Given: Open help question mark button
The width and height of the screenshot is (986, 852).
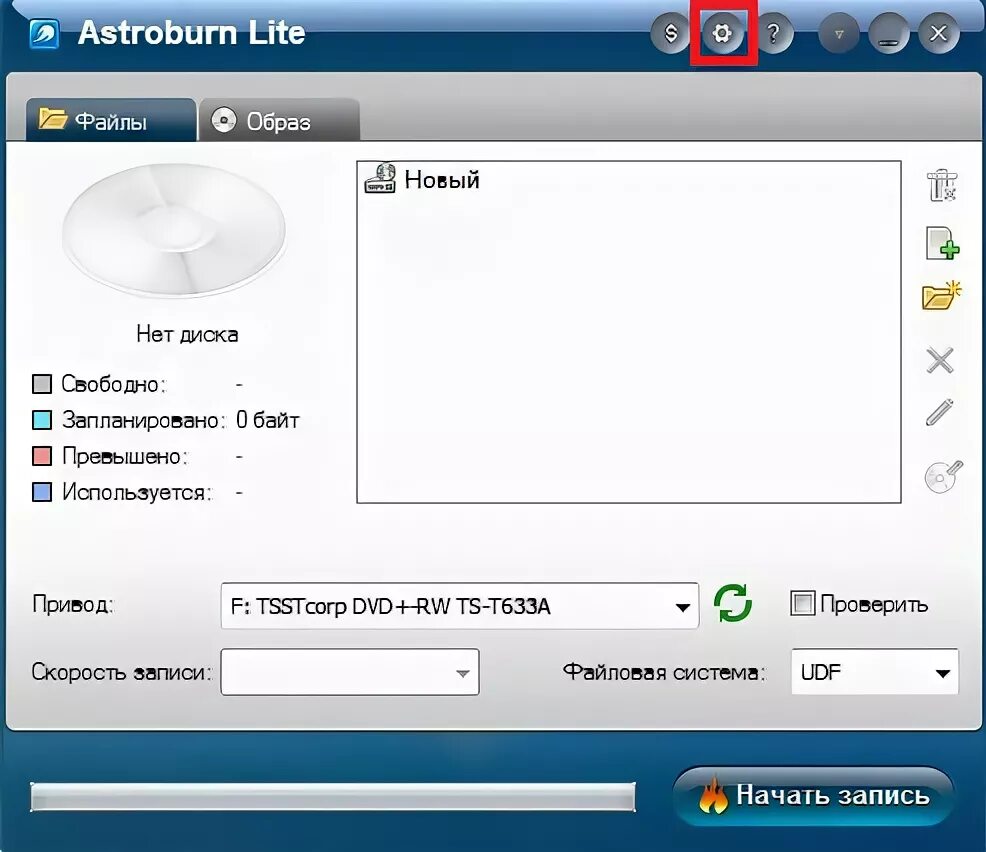Looking at the screenshot, I should [774, 33].
